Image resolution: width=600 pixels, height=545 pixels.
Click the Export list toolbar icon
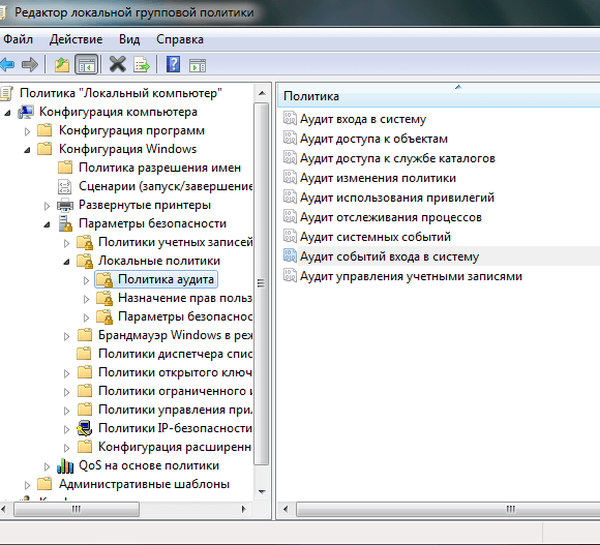point(142,65)
